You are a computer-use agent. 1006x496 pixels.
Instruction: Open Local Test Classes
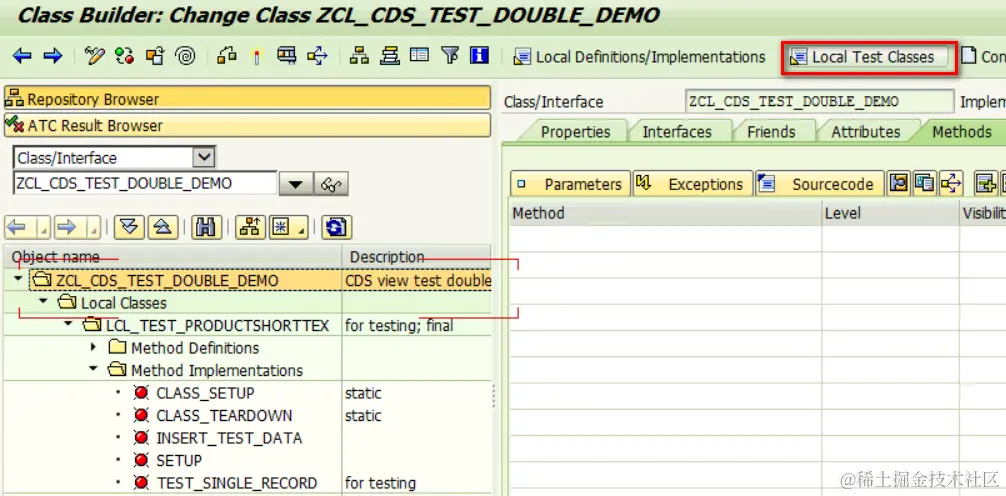(x=869, y=57)
